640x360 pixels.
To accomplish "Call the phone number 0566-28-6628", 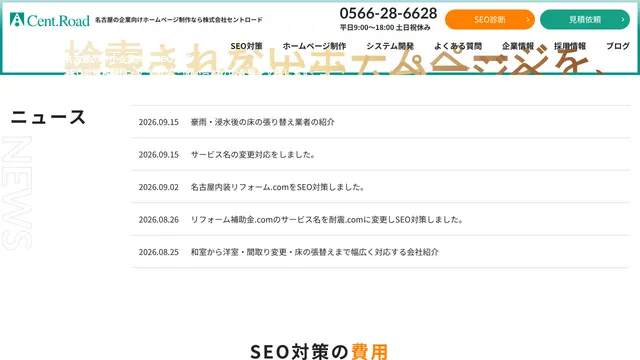I will point(388,13).
